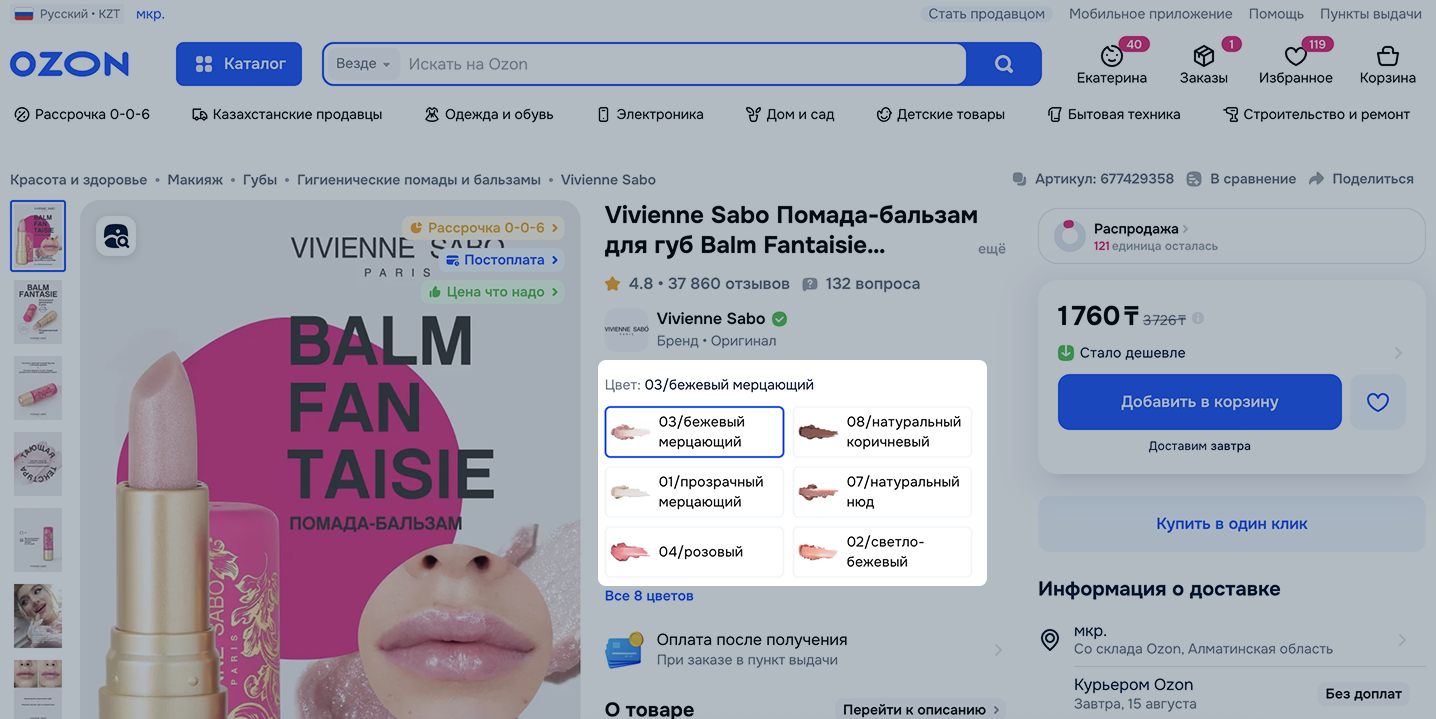The height and width of the screenshot is (719, 1436).
Task: Click the location pin delivery icon
Action: point(1050,640)
